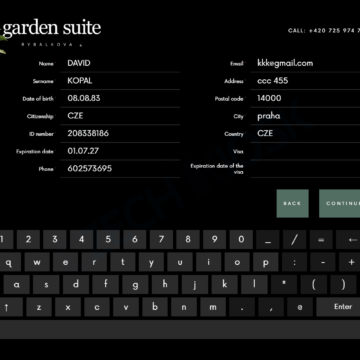Hit the Enter key on the keyboard
The width and height of the screenshot is (360, 360).
click(338, 307)
